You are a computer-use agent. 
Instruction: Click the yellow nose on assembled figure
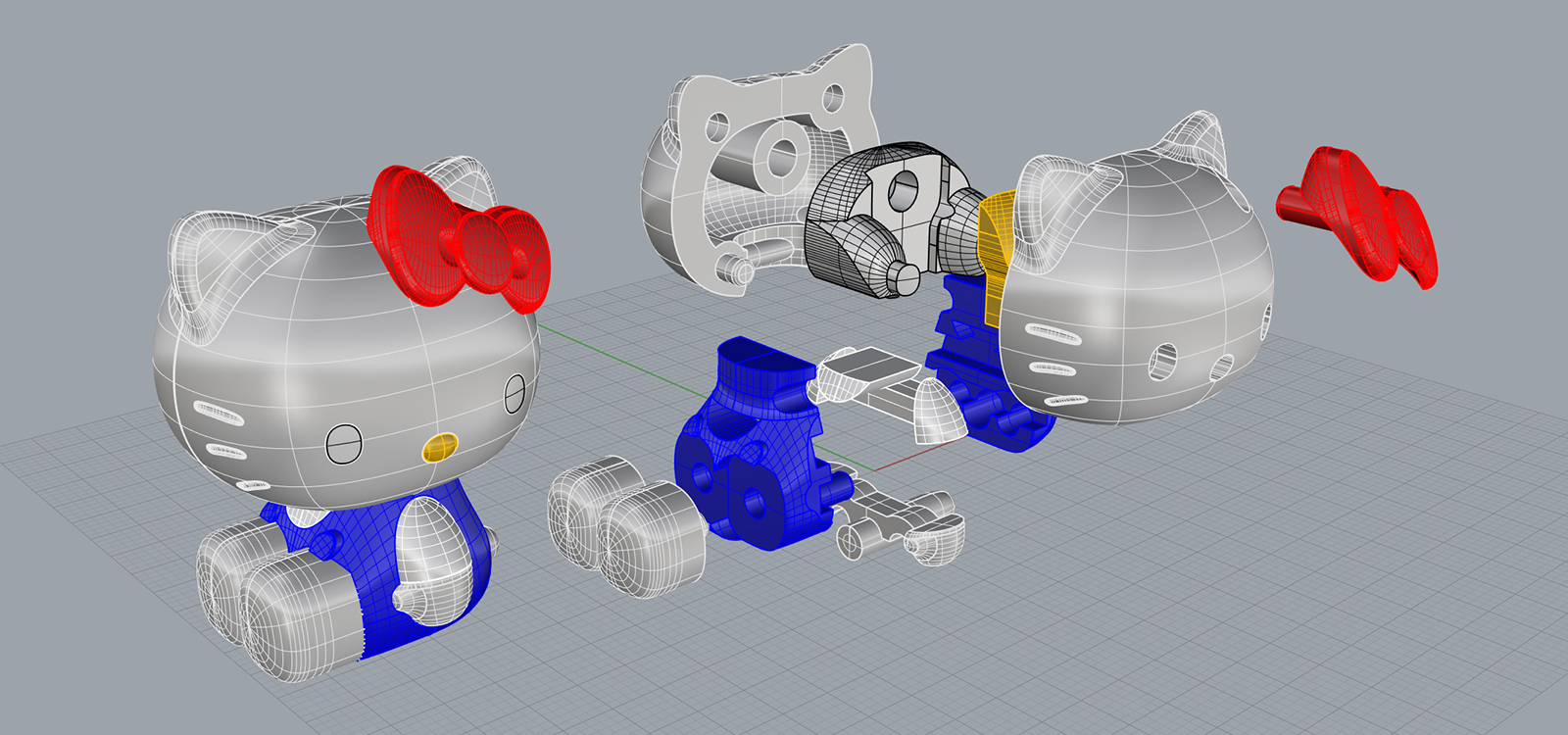[438, 448]
